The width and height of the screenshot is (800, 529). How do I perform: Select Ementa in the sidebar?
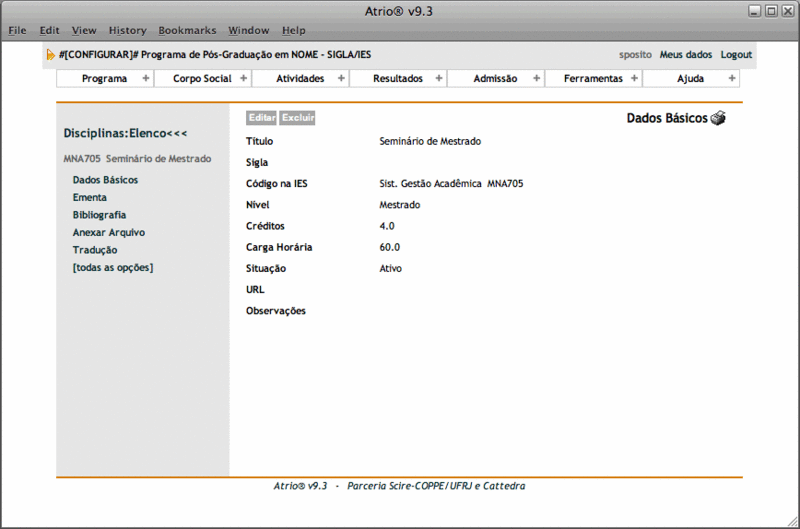pos(90,197)
